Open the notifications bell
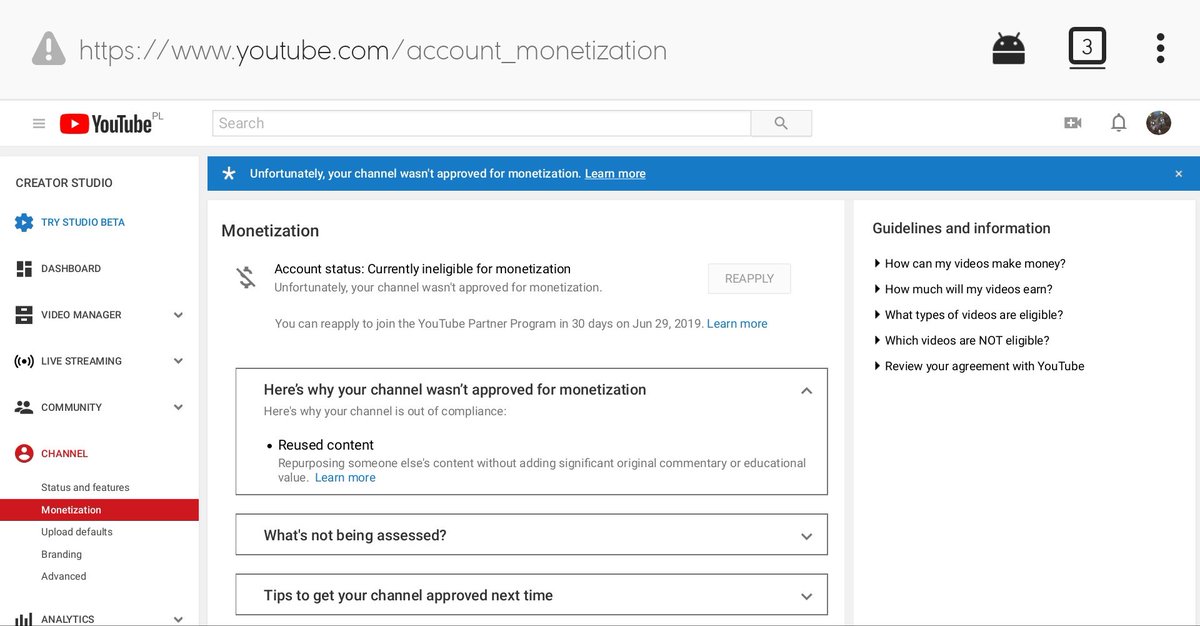1200x626 pixels. tap(1119, 123)
